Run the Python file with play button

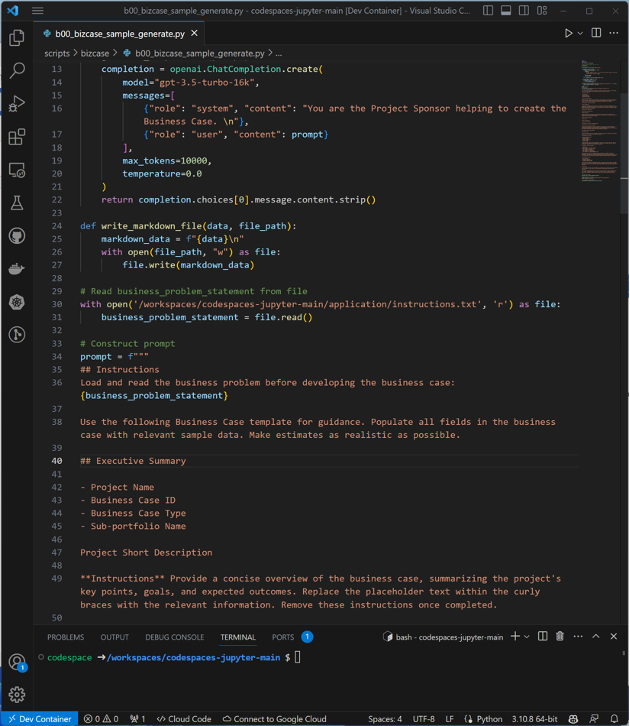tap(568, 33)
